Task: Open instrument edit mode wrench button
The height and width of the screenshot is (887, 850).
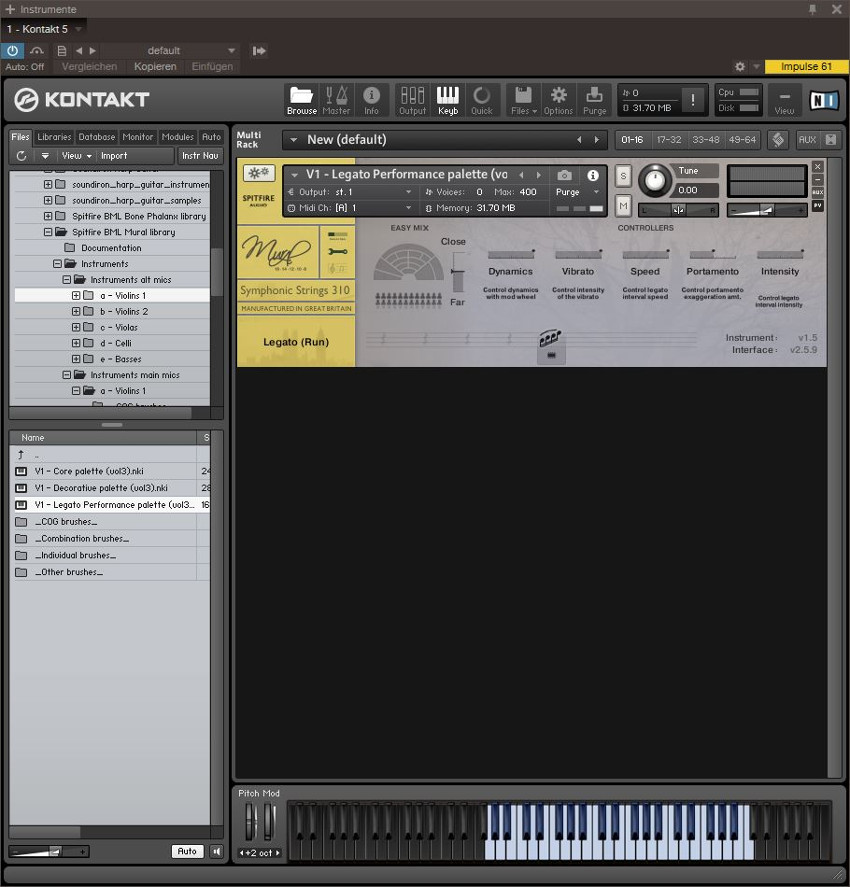Action: pyautogui.click(x=258, y=173)
